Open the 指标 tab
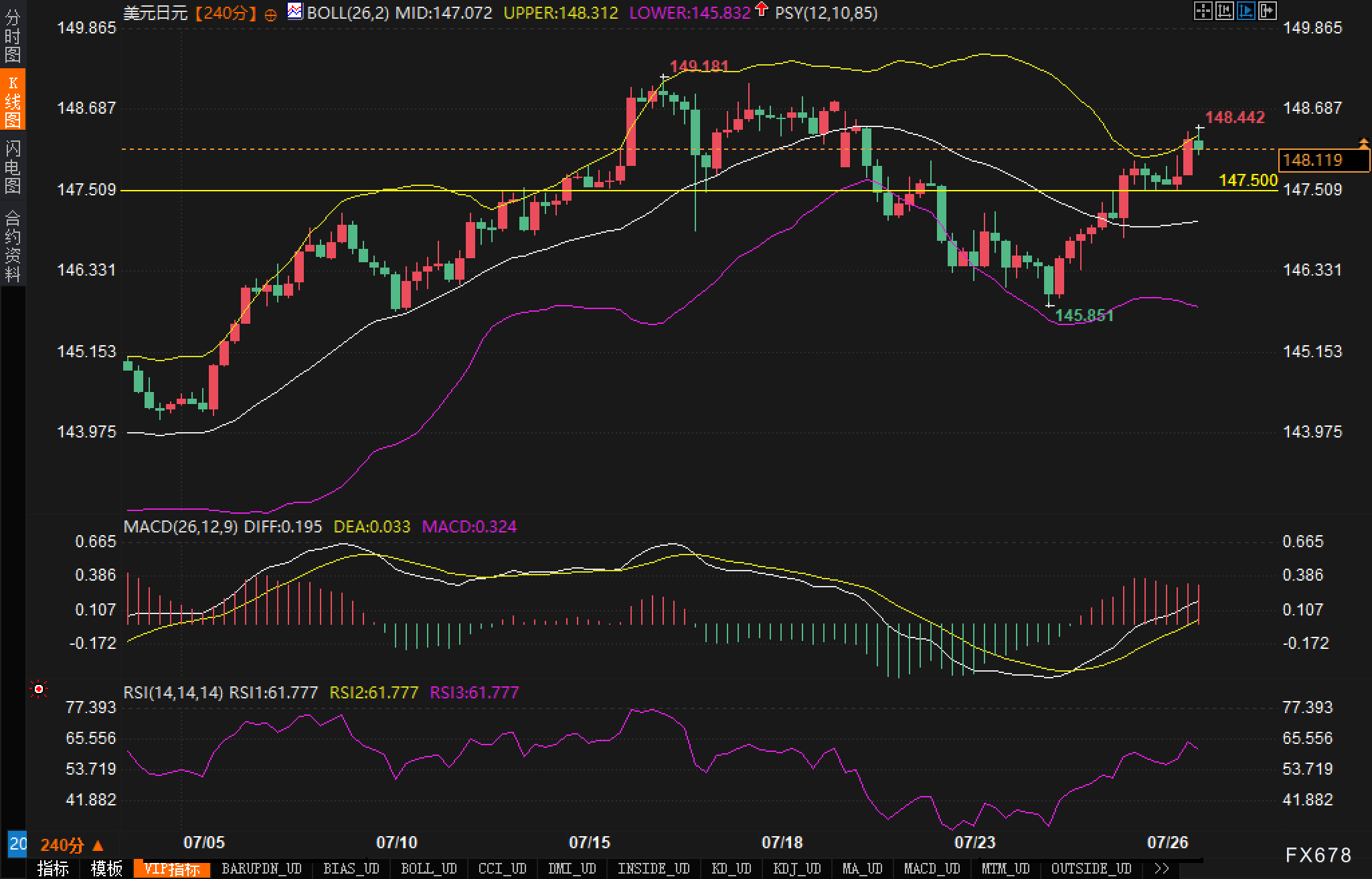Screen dimensions: 1372x879 [x=53, y=868]
